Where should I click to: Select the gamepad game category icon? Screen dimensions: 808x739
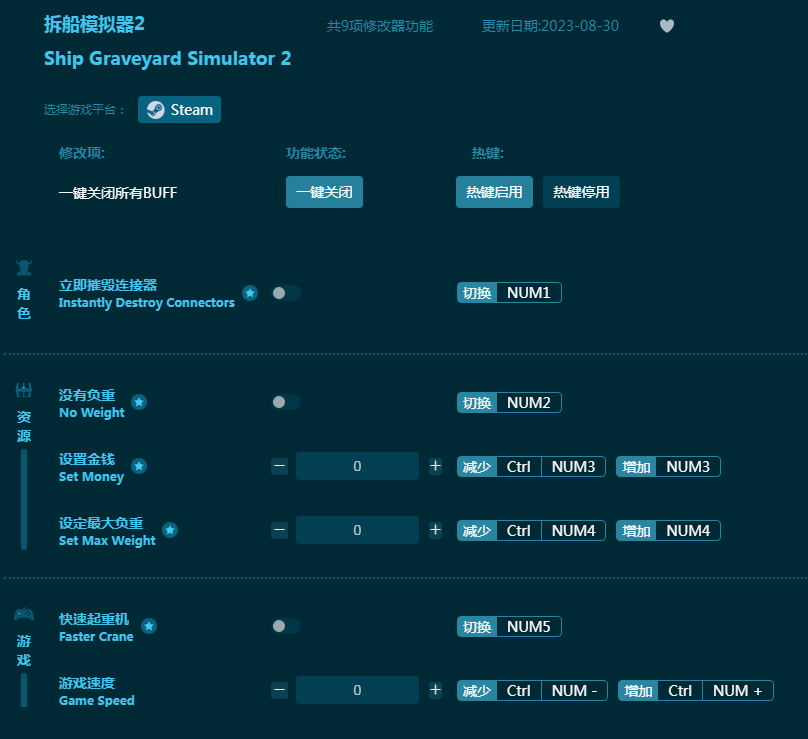click(x=24, y=614)
